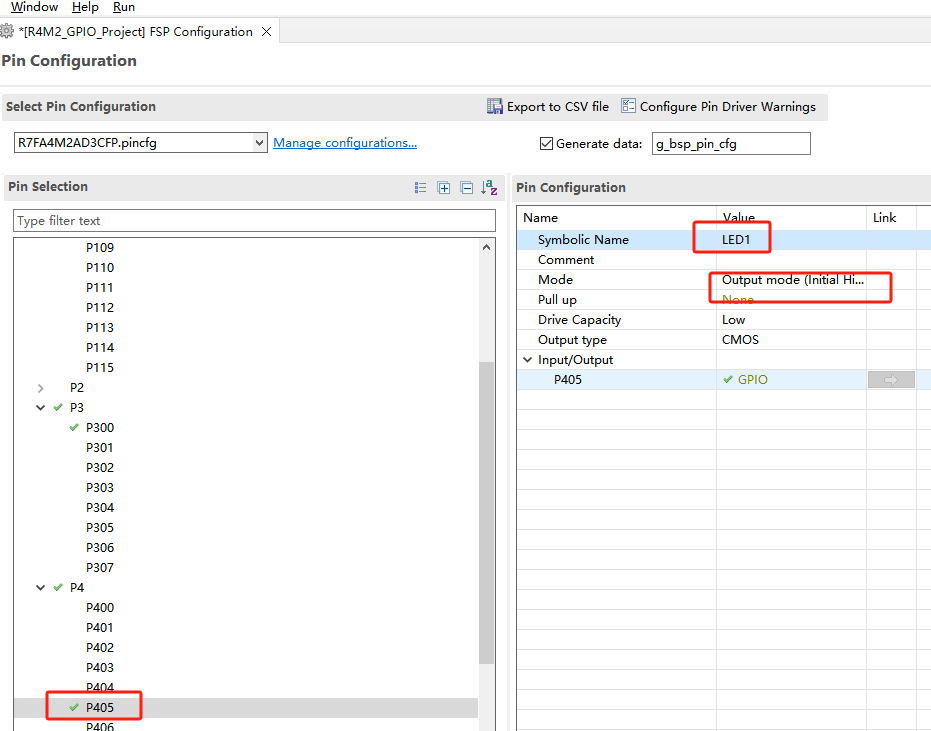Open Configure Pin Driver Warnings

[727, 107]
